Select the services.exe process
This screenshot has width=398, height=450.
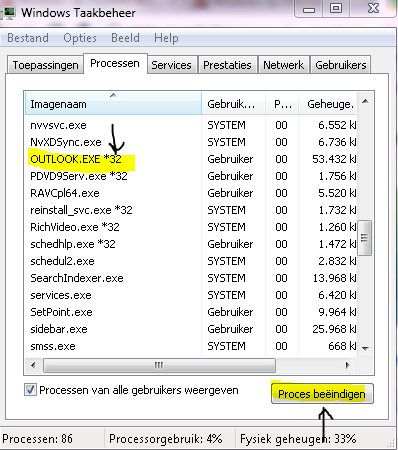[191, 295]
